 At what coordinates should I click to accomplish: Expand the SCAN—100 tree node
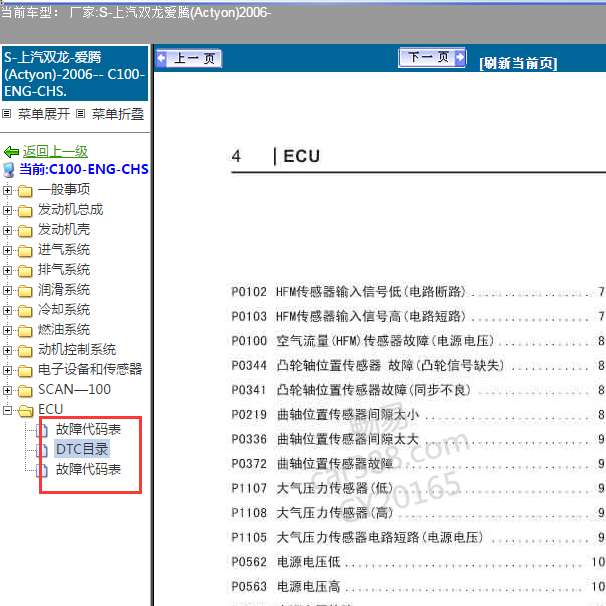pyautogui.click(x=7, y=390)
